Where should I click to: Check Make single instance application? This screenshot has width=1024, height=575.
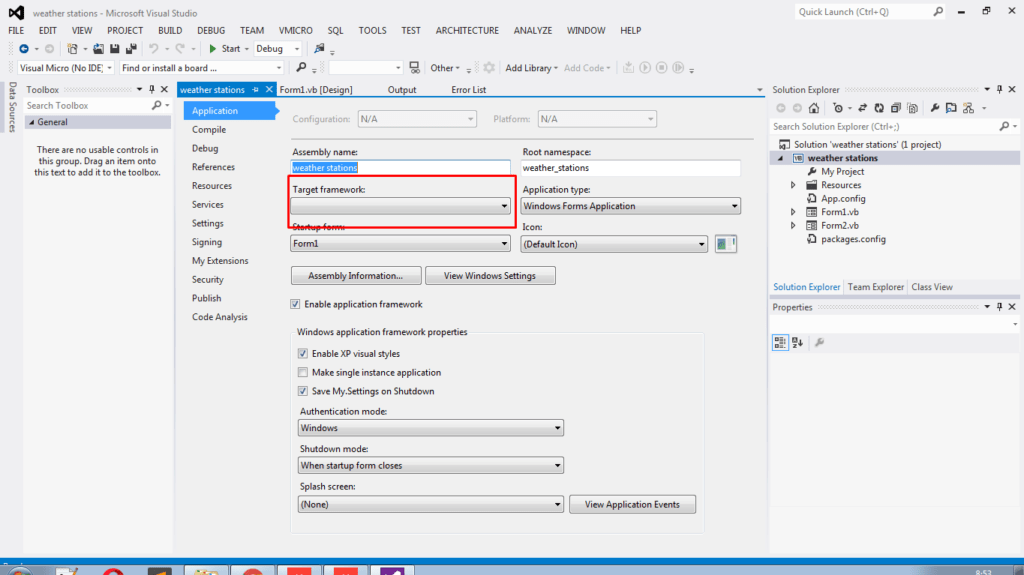(303, 372)
